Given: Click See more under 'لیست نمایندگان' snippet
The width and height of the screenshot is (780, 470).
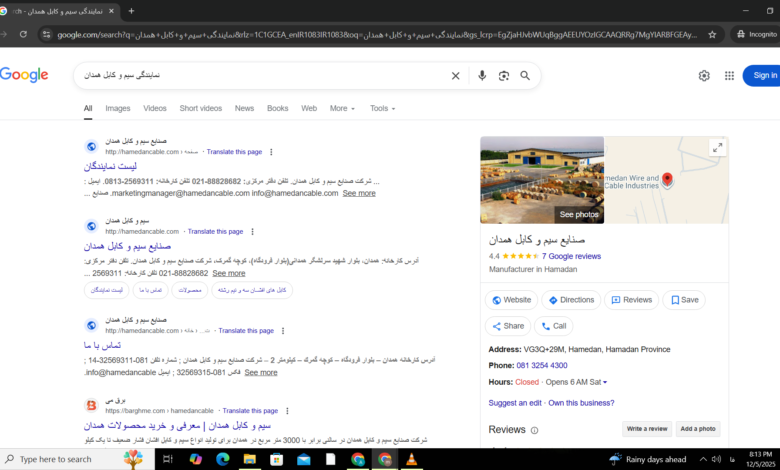Looking at the screenshot, I should point(359,193).
